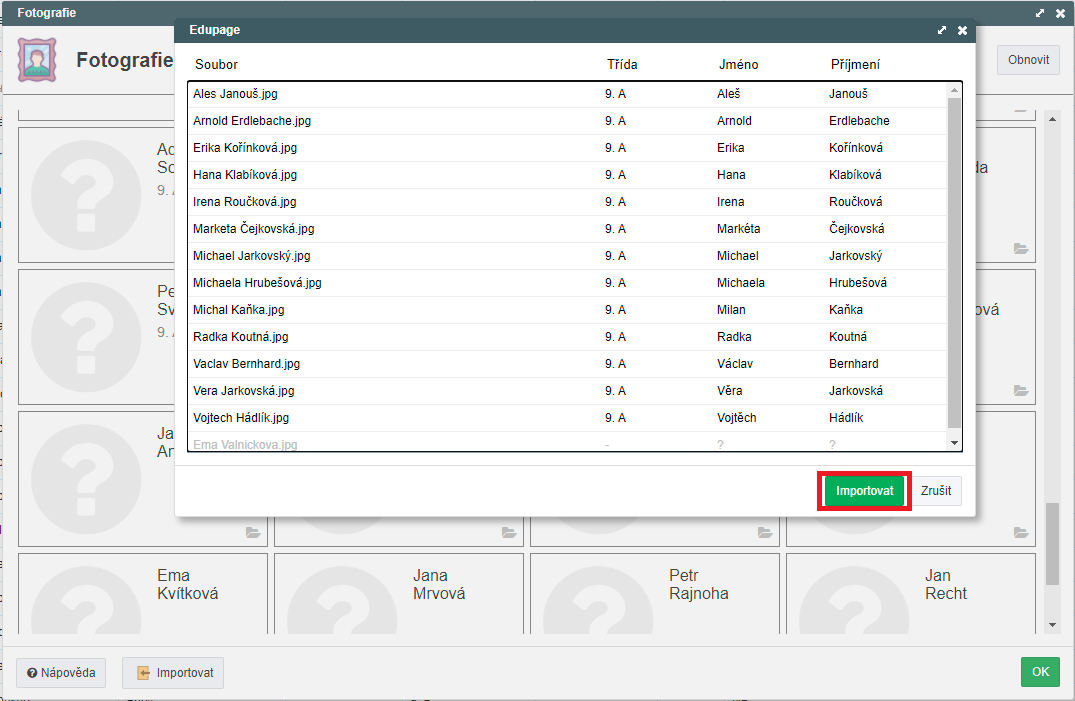Image resolution: width=1075 pixels, height=701 pixels.
Task: Close the Fotografie window
Action: pyautogui.click(x=1061, y=13)
